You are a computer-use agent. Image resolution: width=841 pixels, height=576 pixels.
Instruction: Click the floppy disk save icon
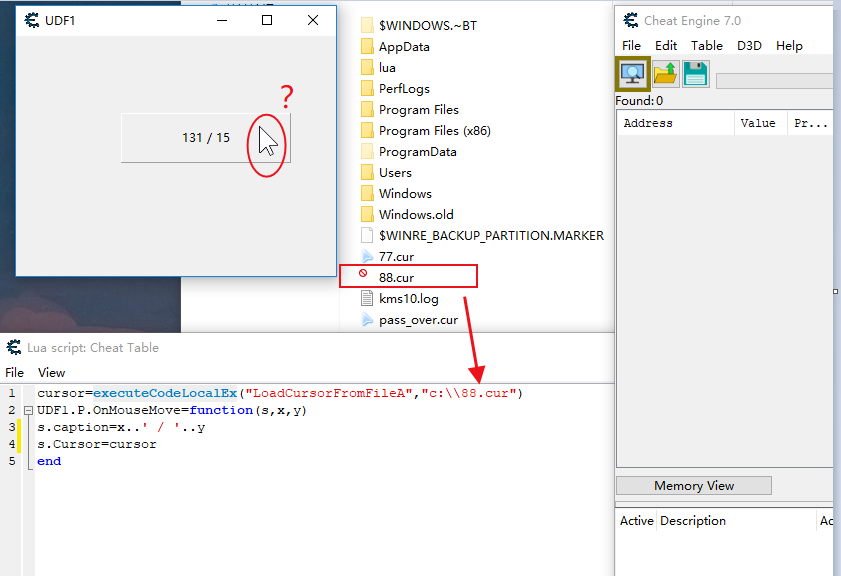tap(695, 73)
